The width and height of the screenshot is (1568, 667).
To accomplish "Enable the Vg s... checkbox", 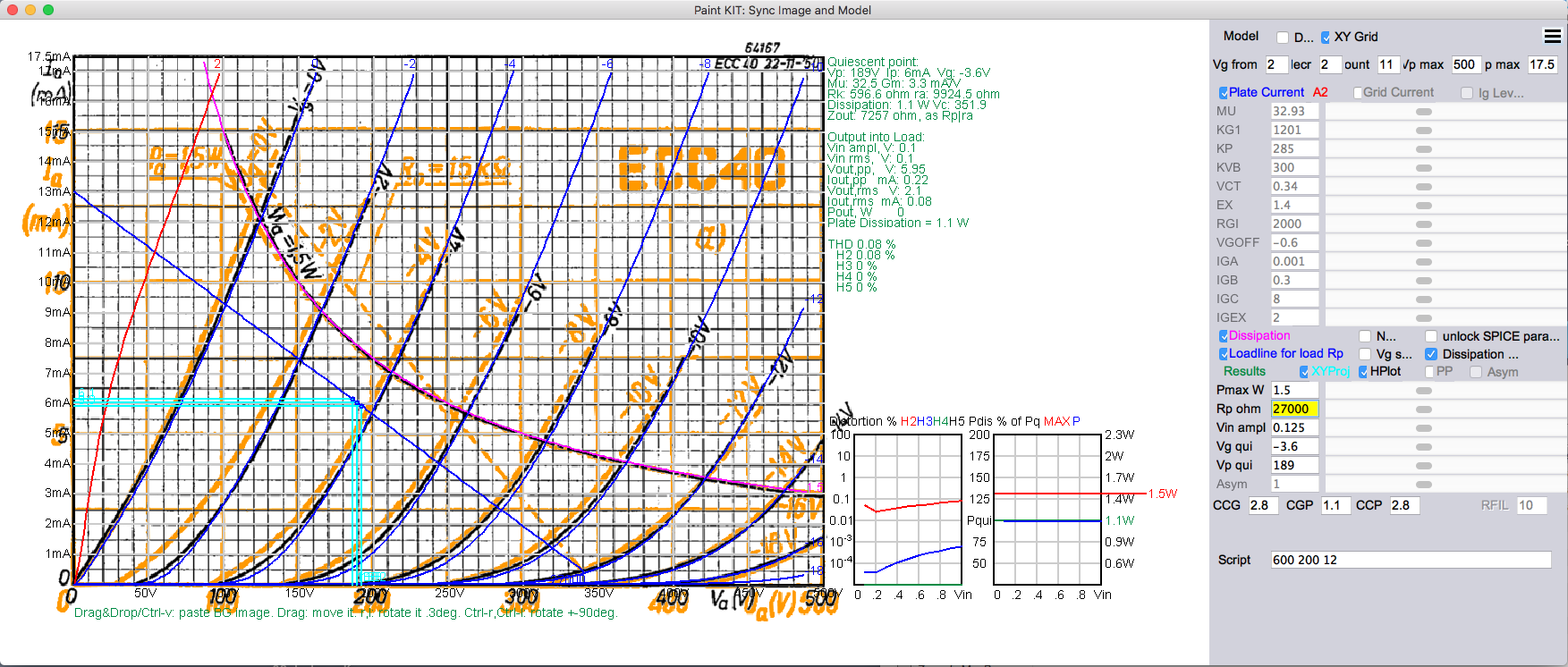I will (x=1365, y=354).
